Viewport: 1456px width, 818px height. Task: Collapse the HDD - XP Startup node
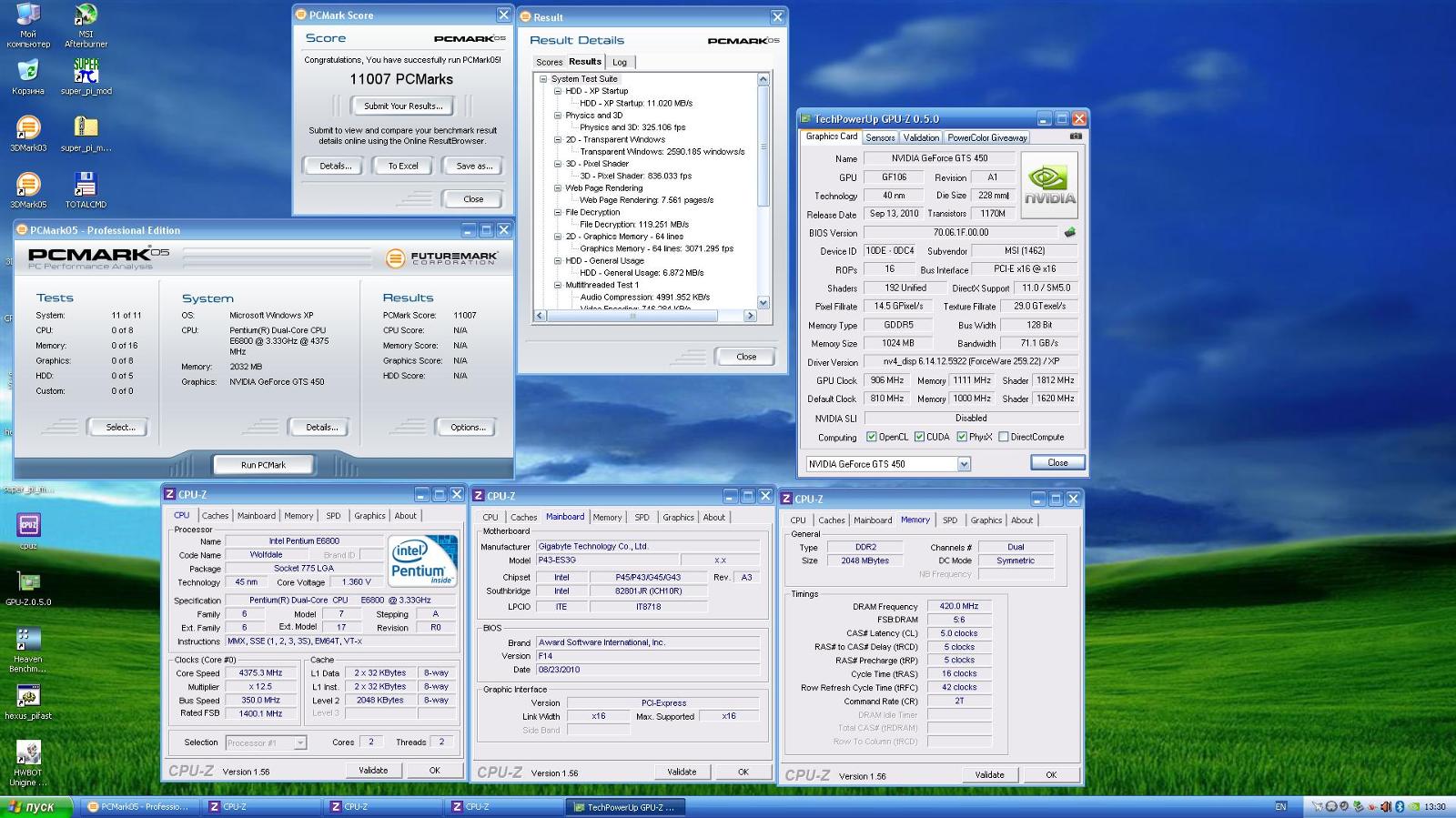[x=558, y=91]
